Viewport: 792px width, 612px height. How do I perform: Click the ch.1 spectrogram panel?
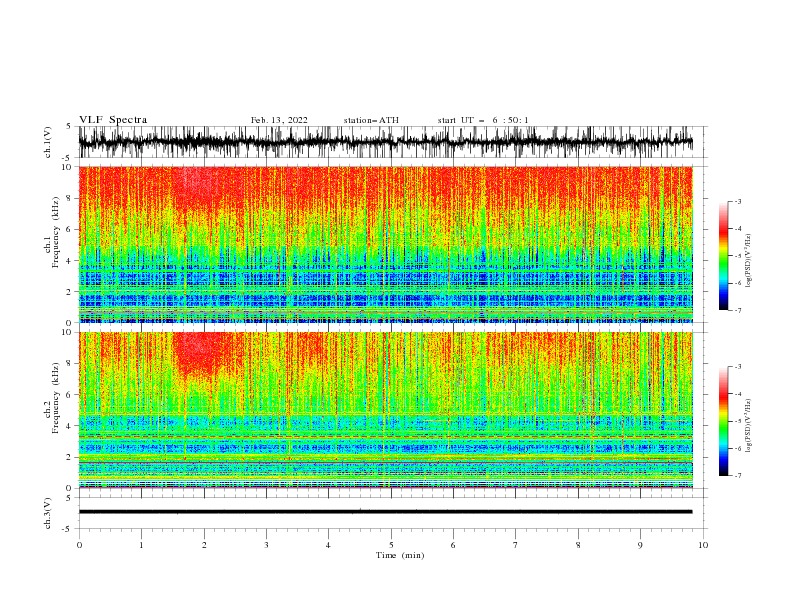[x=385, y=244]
